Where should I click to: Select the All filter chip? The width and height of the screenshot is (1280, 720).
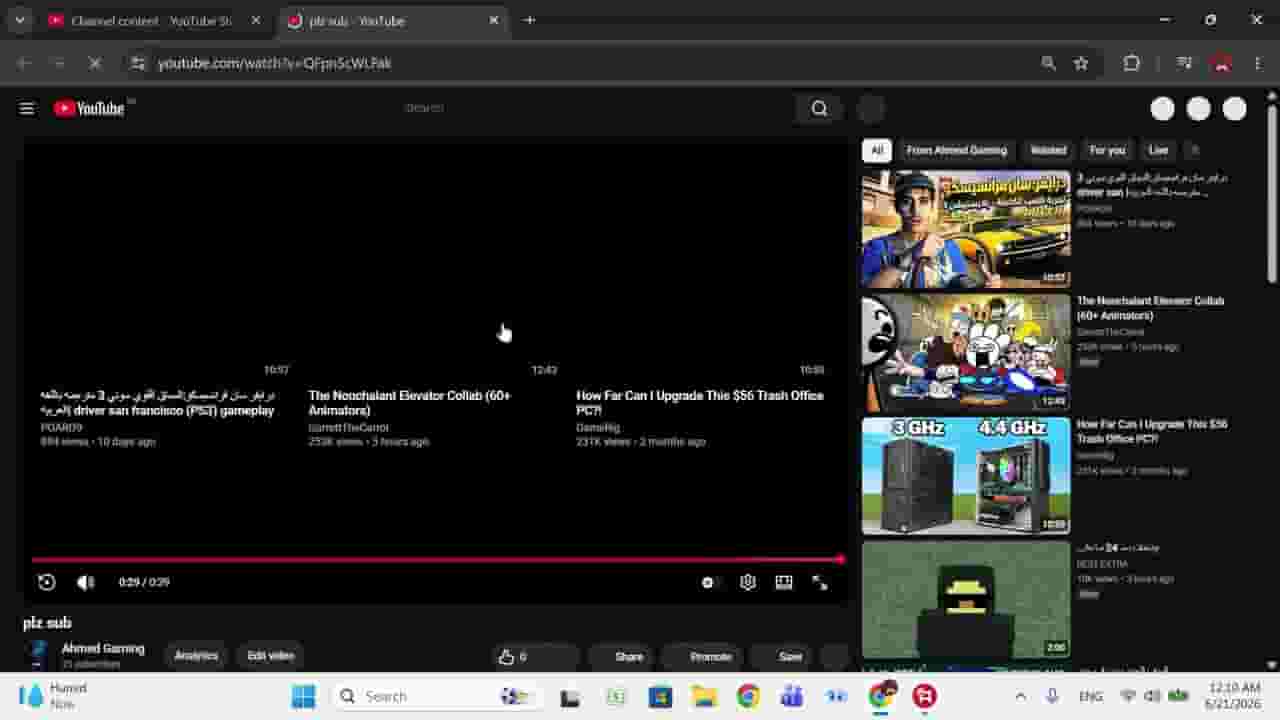pos(877,150)
